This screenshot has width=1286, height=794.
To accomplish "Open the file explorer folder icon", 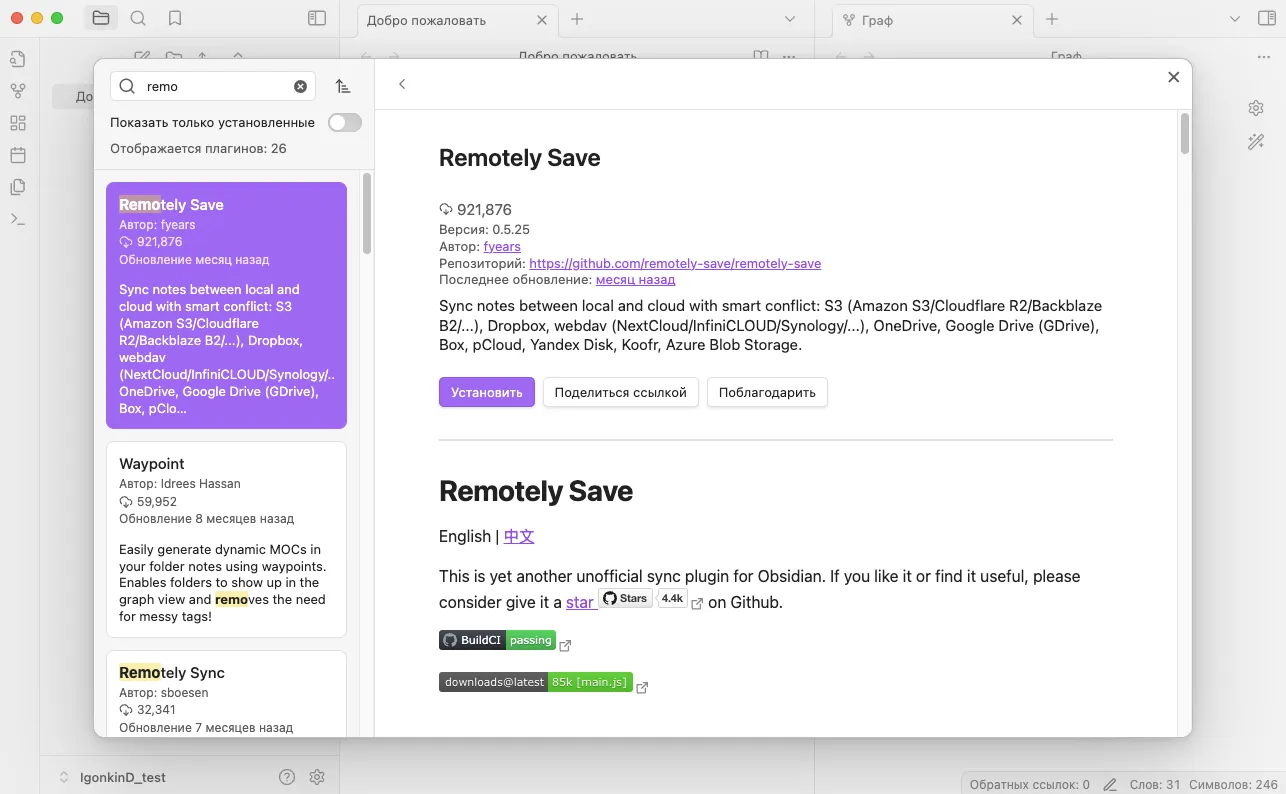I will [100, 18].
